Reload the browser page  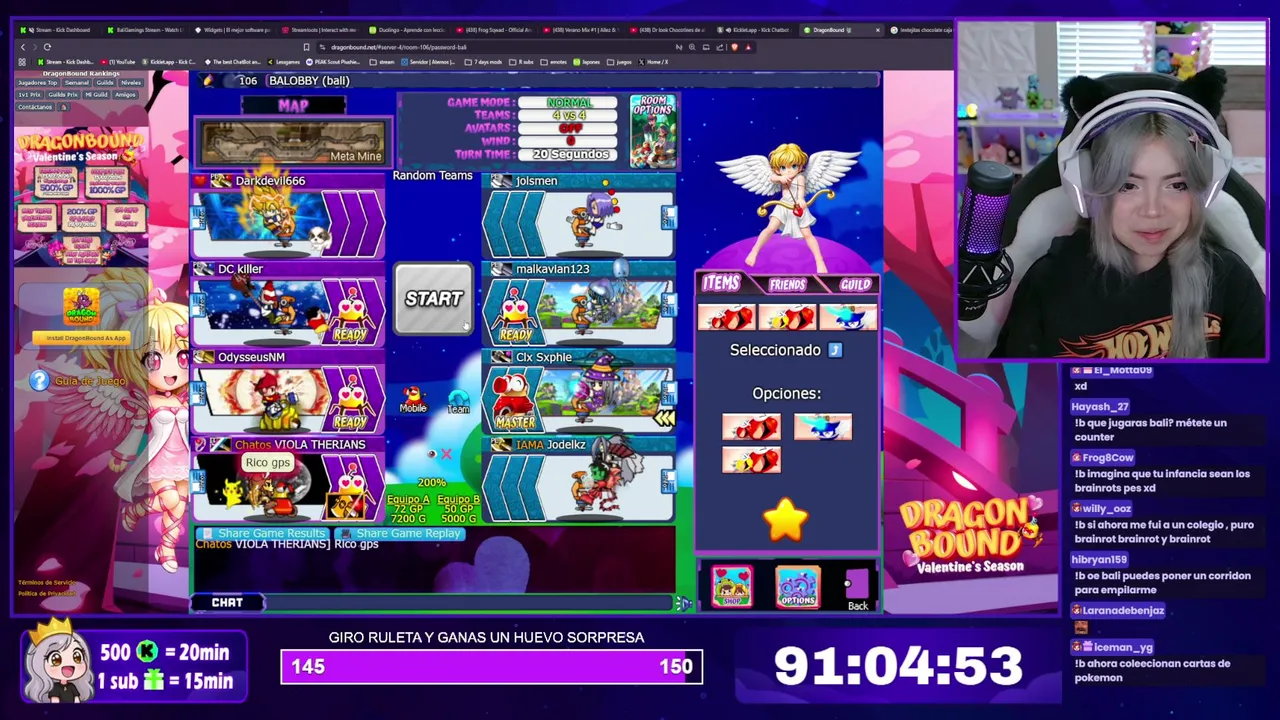47,47
